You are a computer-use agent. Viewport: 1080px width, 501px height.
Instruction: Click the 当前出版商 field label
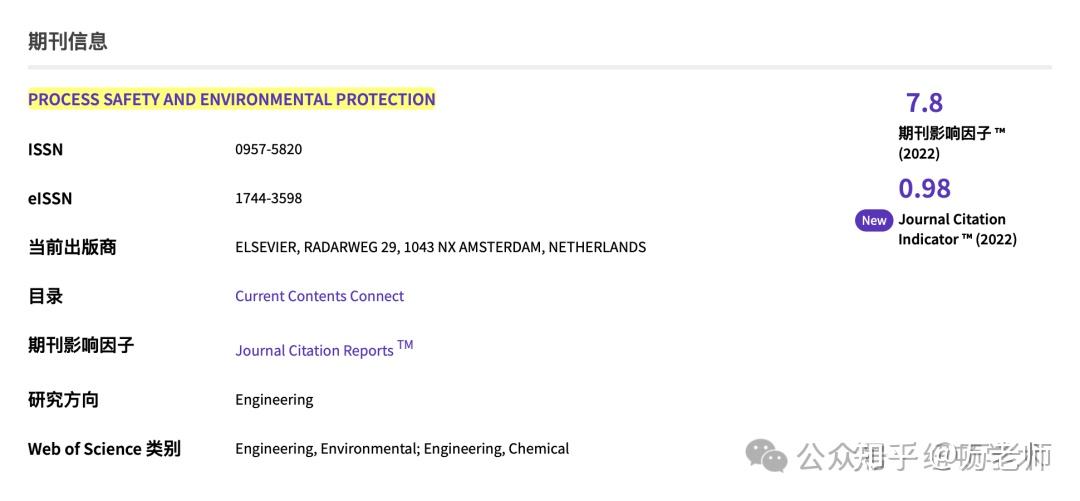click(72, 247)
